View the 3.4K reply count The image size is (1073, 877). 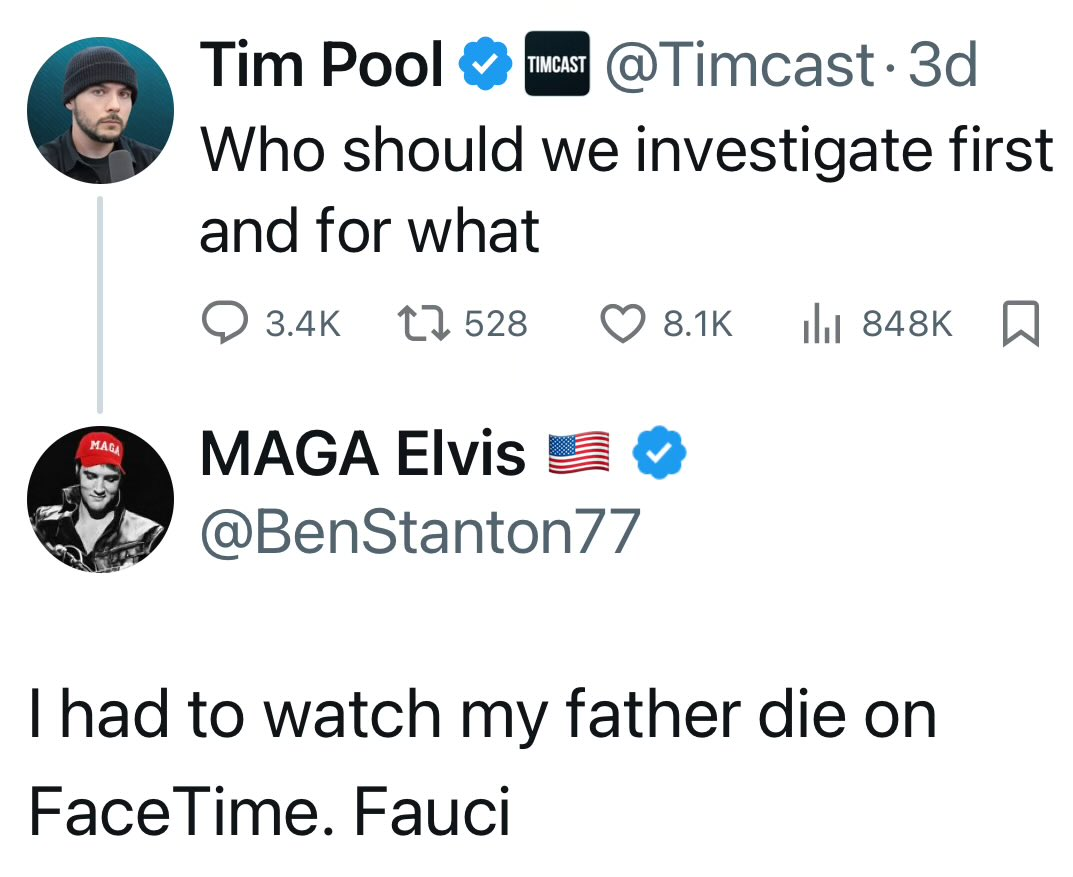pos(301,322)
